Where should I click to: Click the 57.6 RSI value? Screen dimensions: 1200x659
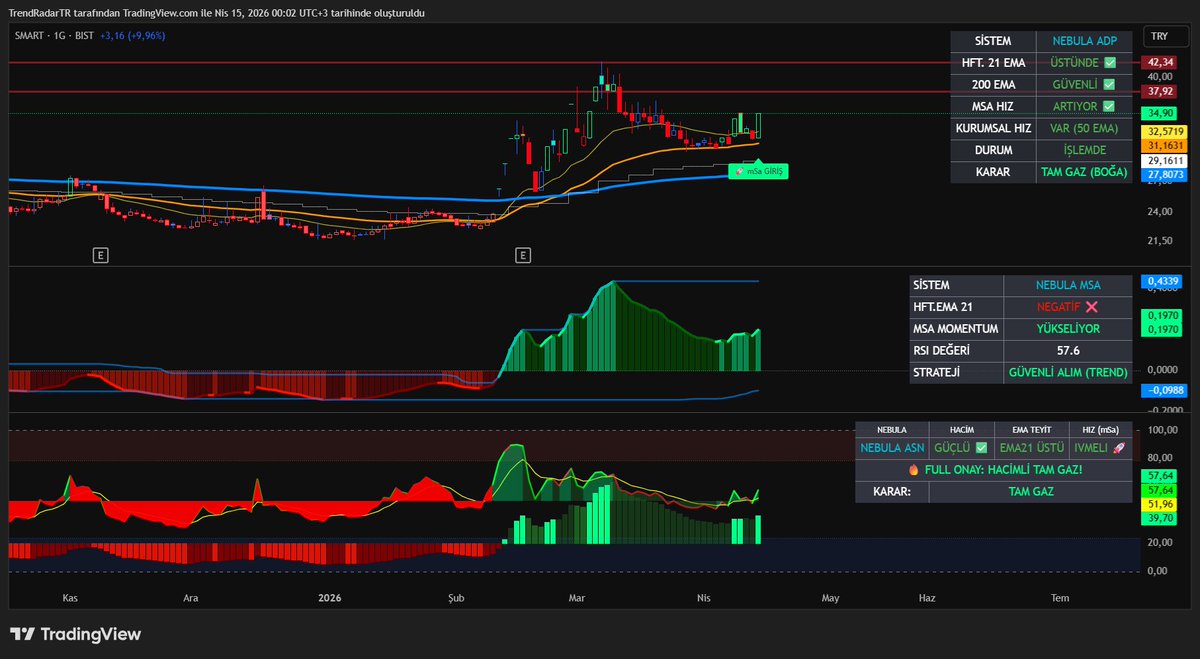click(1069, 351)
